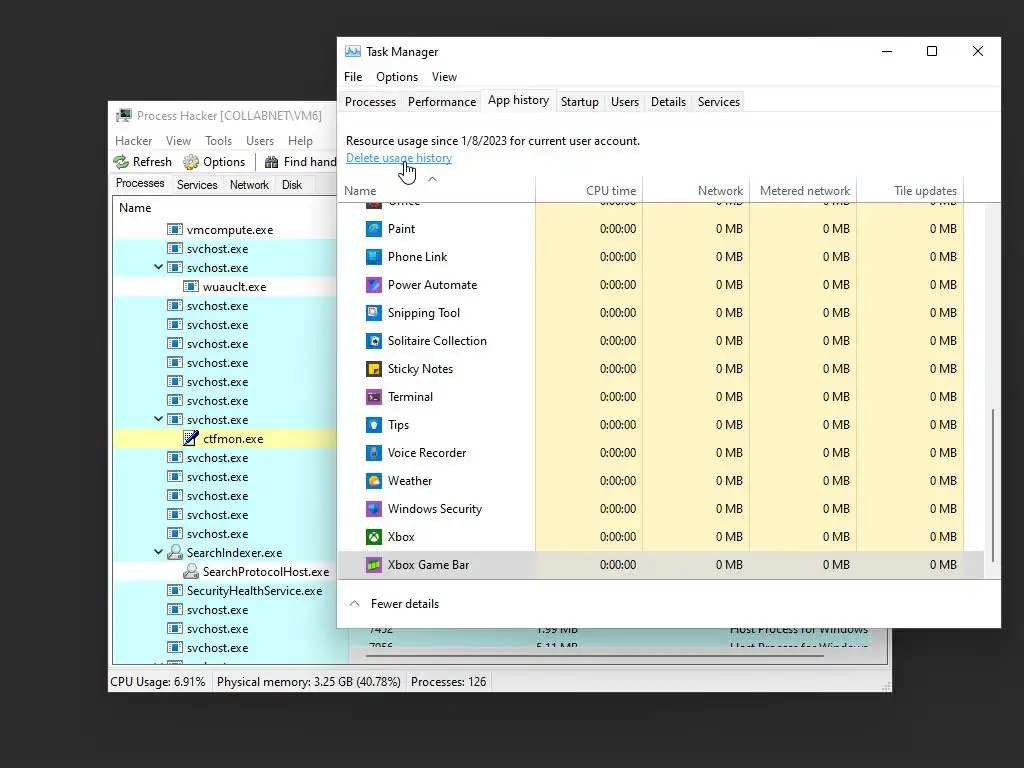Click the Delete usage history link
The width and height of the screenshot is (1024, 768).
[398, 158]
